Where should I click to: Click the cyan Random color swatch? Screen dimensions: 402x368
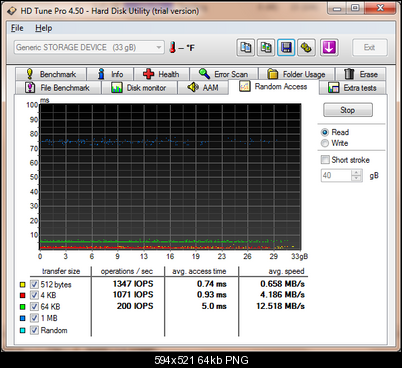(22, 330)
